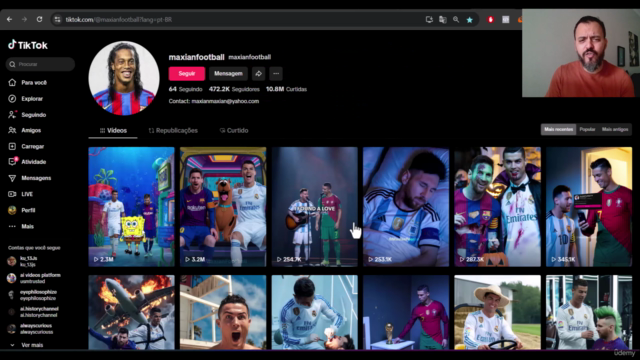Open the screaming Ronaldo close-up video

(x=223, y=312)
